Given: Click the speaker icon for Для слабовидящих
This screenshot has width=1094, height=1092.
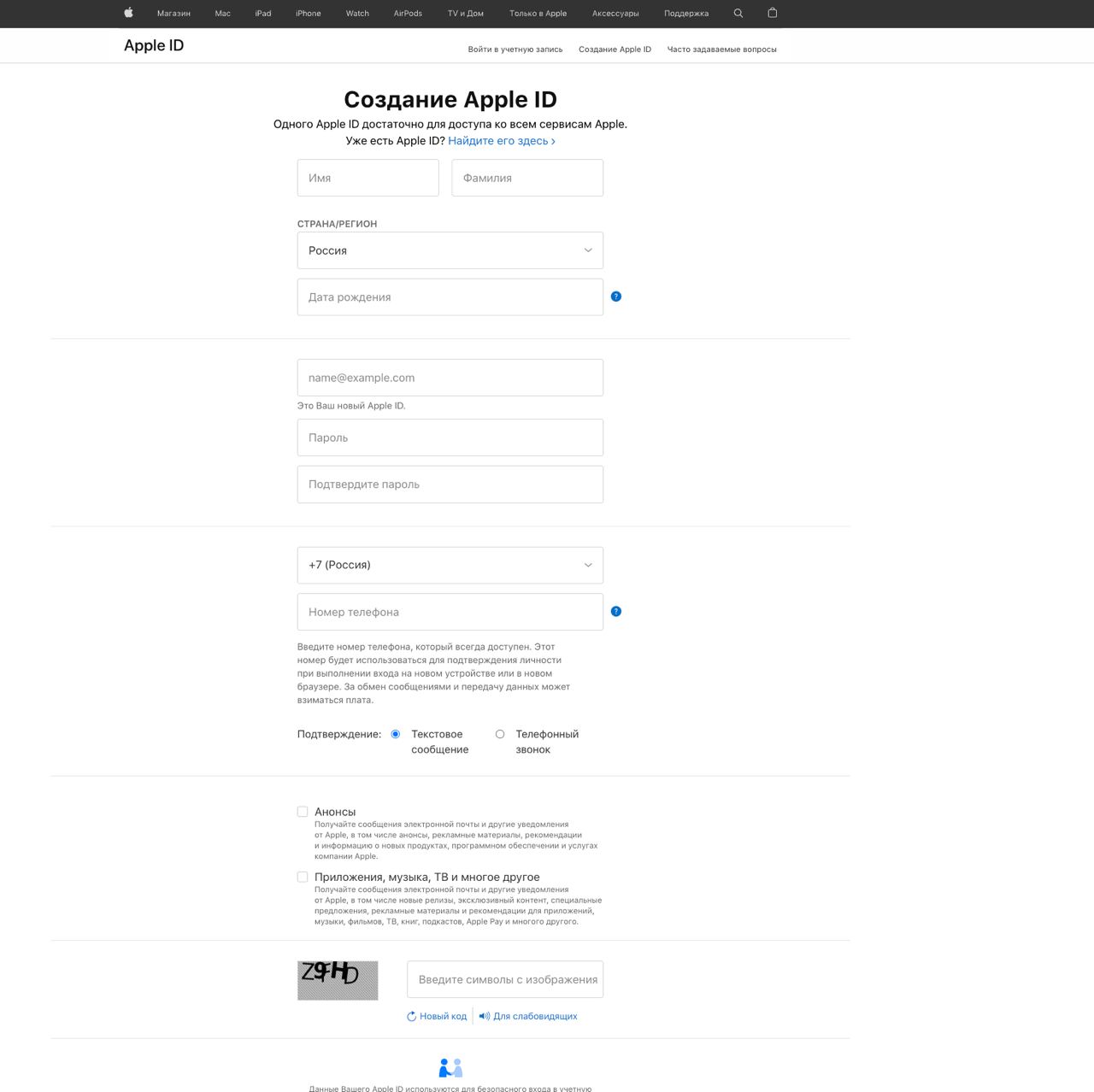Looking at the screenshot, I should (485, 1017).
